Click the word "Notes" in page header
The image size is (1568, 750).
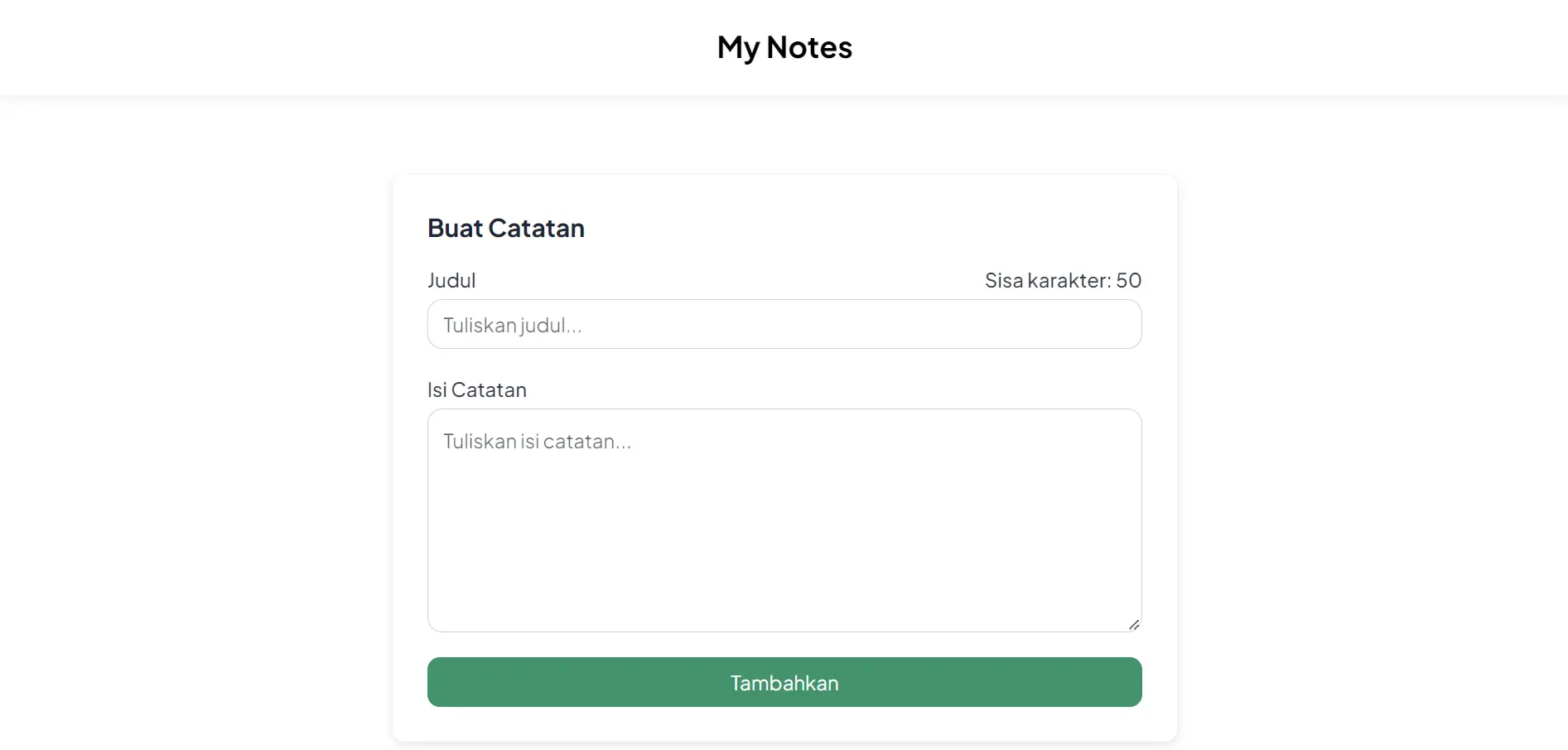pos(808,47)
